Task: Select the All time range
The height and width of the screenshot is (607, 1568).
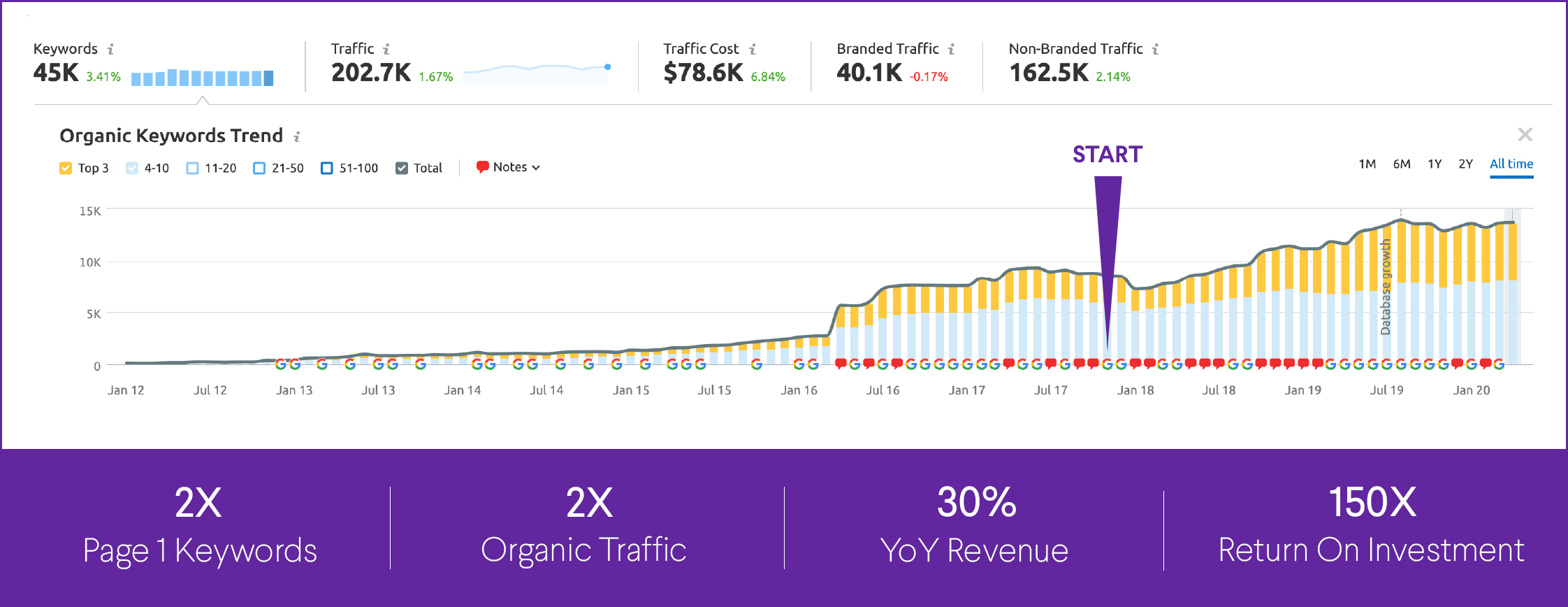Action: point(1511,164)
